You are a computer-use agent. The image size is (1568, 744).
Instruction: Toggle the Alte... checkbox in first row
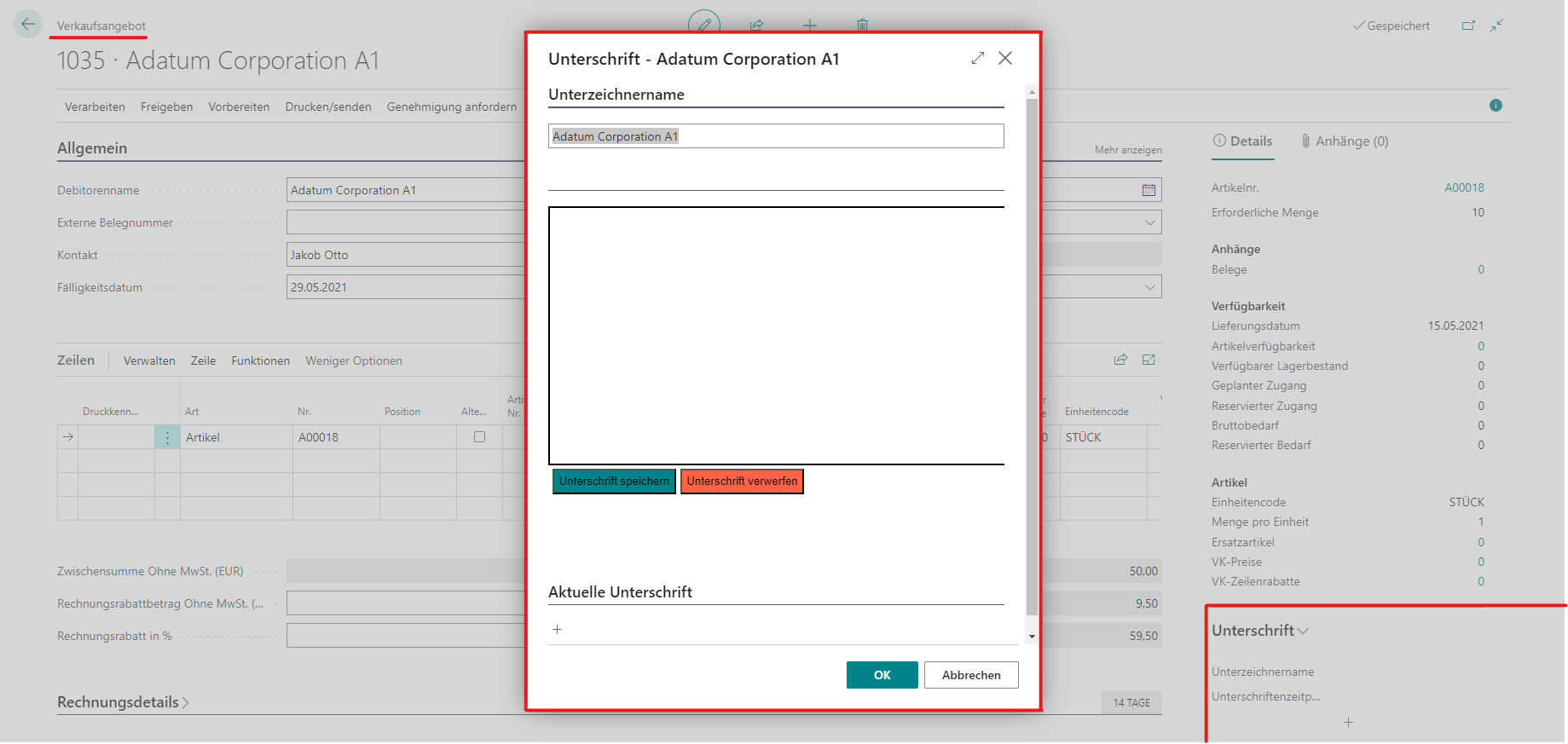pos(479,437)
